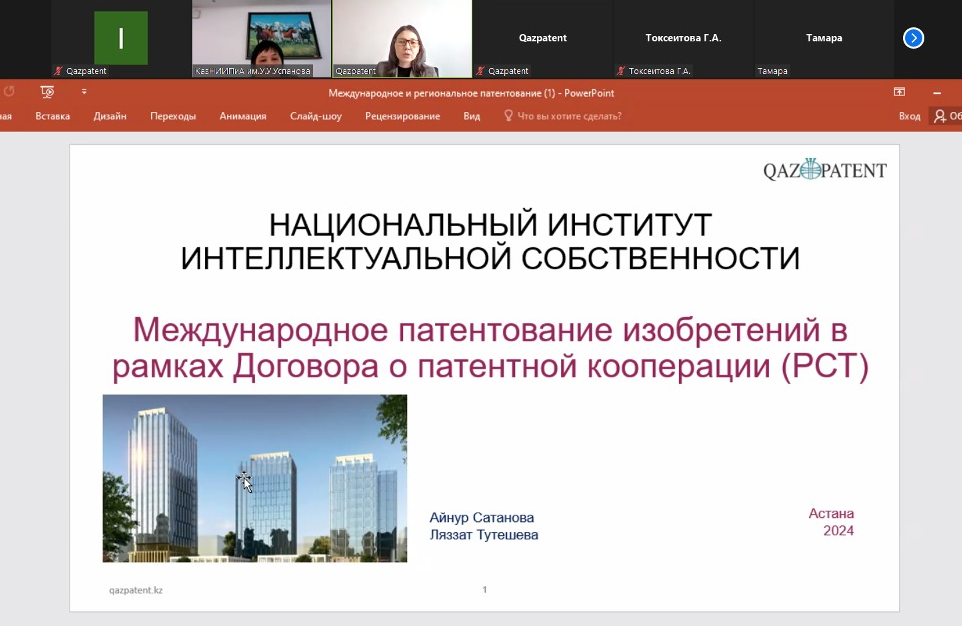
Task: Select the Токсеитова Г.А. participant tile
Action: coord(683,38)
